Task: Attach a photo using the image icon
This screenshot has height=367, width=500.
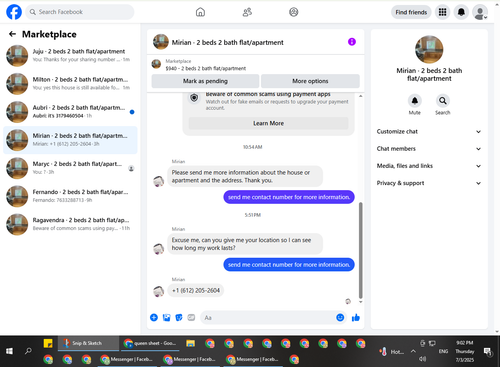Action: pos(166,317)
